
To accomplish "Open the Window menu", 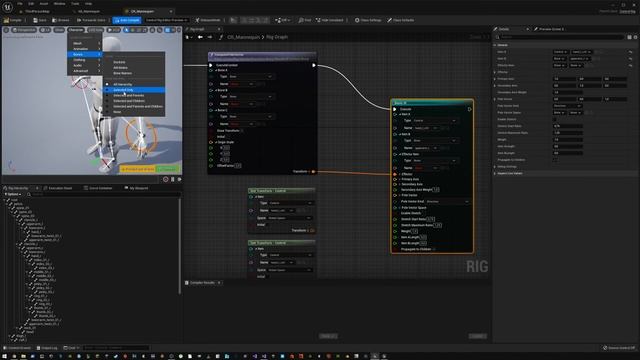I will 59,4.
